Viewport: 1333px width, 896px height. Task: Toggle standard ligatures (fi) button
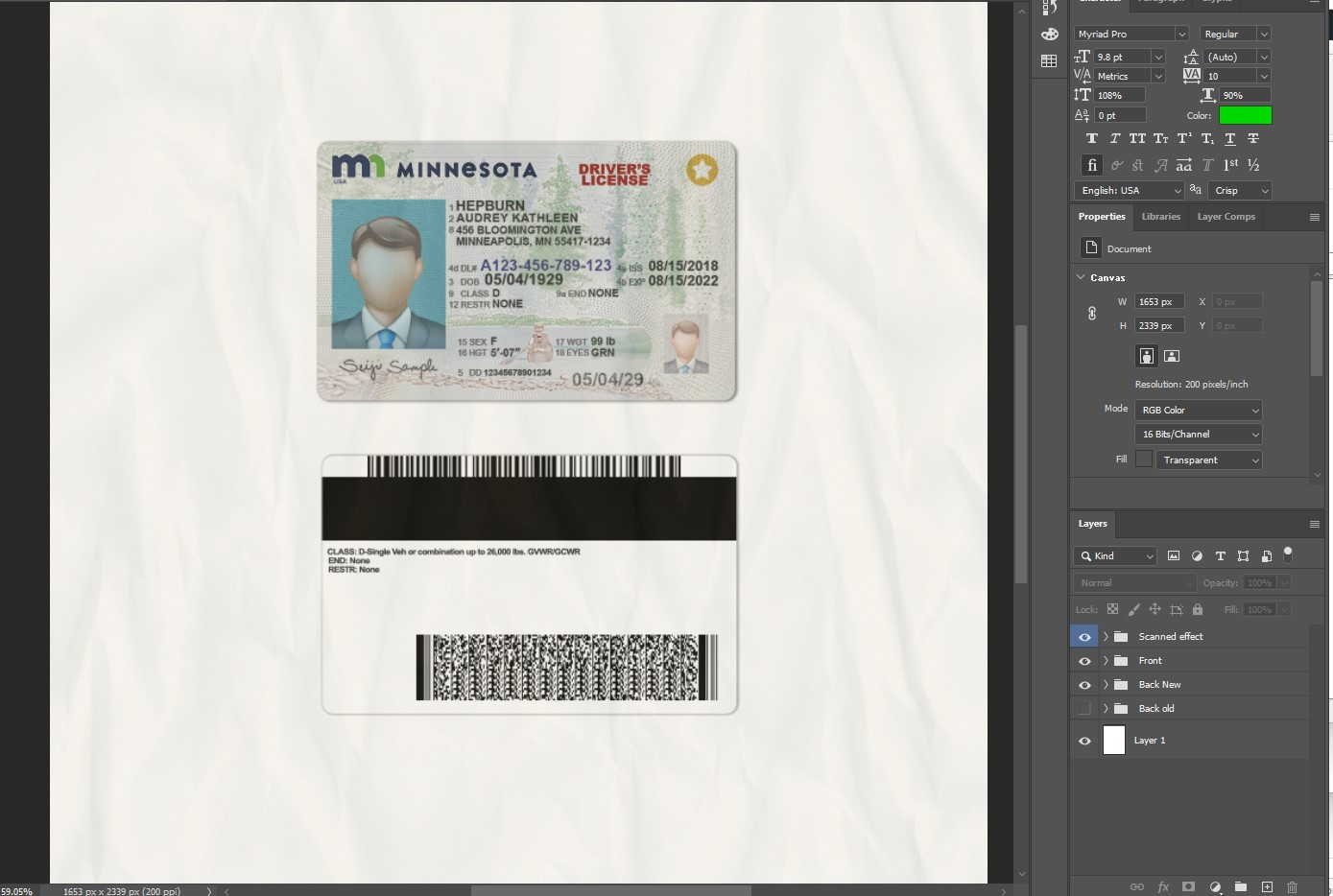pos(1091,165)
